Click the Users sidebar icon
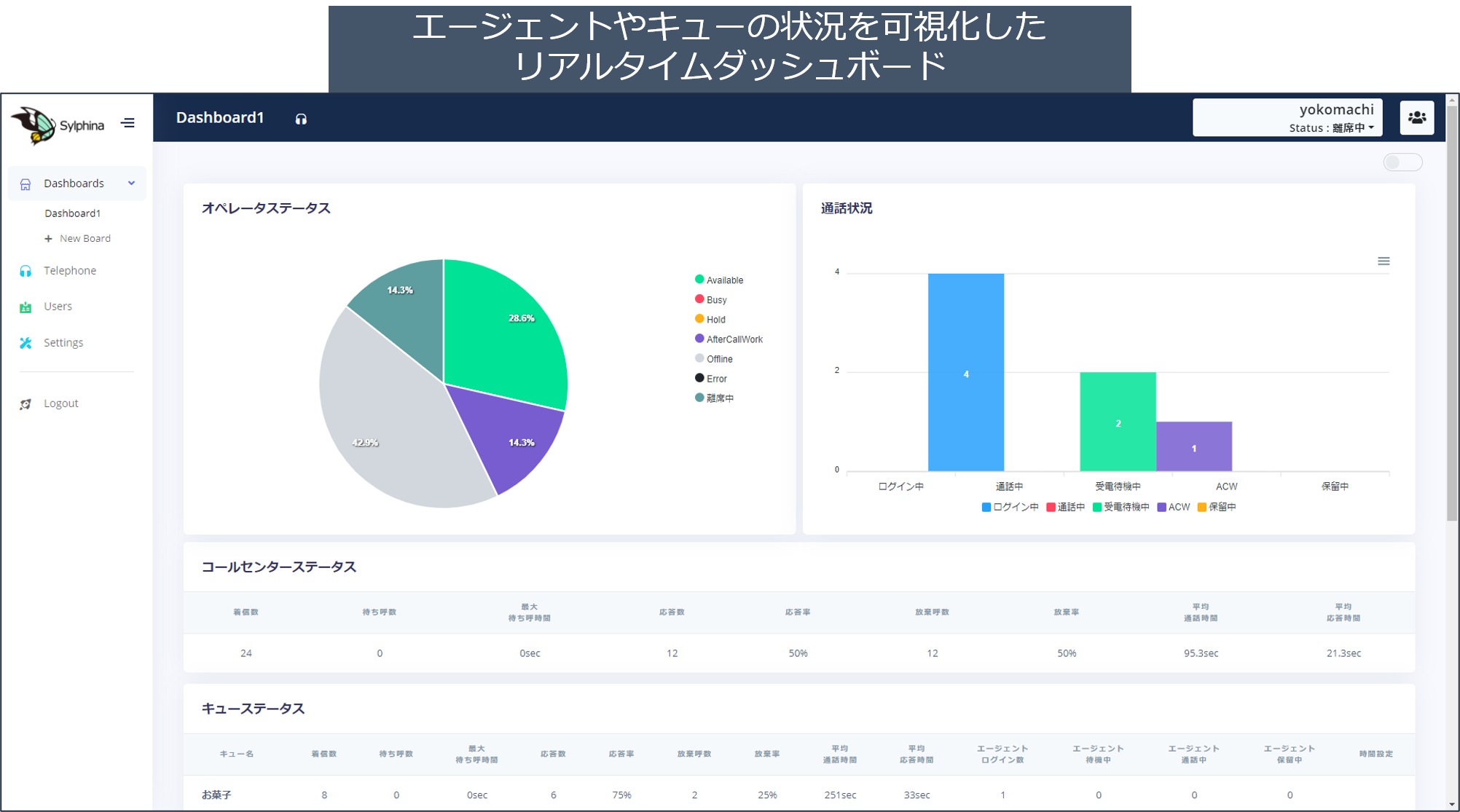 [x=25, y=307]
